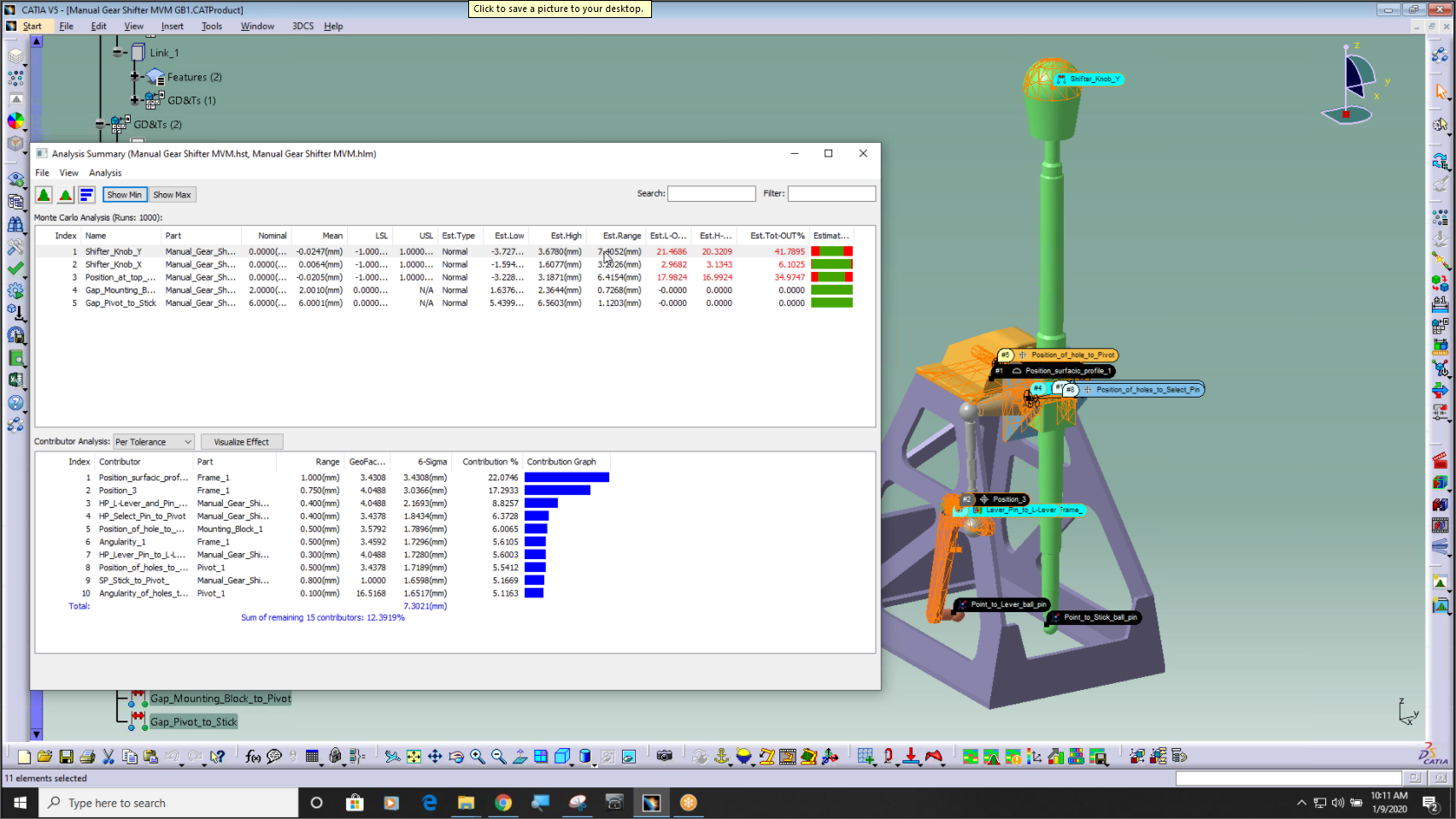This screenshot has height=819, width=1456.
Task: Activate the Zoom In tool
Action: click(x=476, y=756)
